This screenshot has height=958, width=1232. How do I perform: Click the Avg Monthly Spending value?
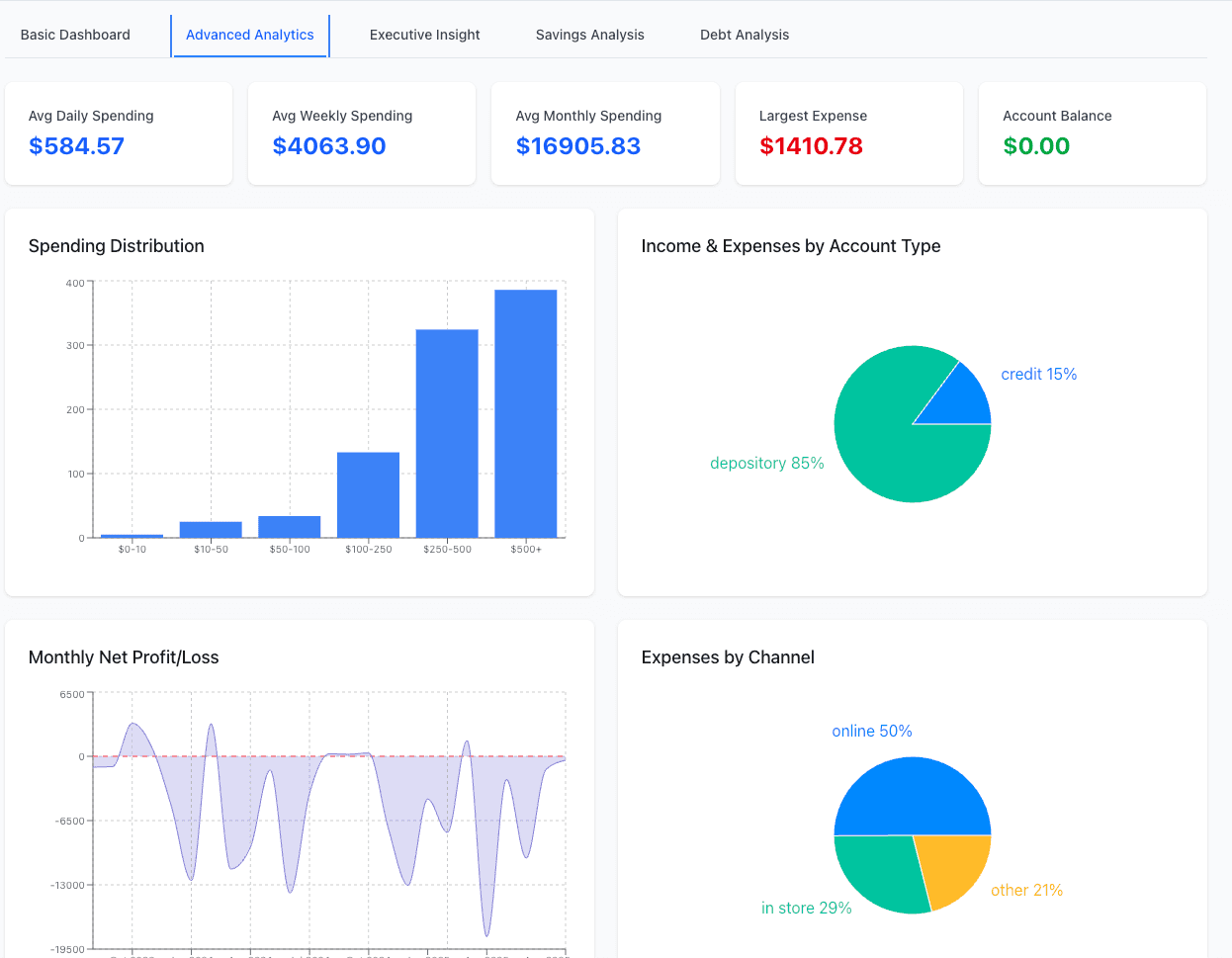578,146
